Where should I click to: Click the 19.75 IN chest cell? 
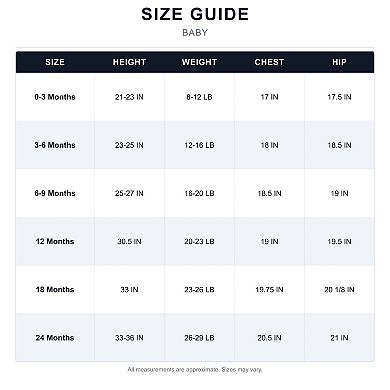point(269,289)
